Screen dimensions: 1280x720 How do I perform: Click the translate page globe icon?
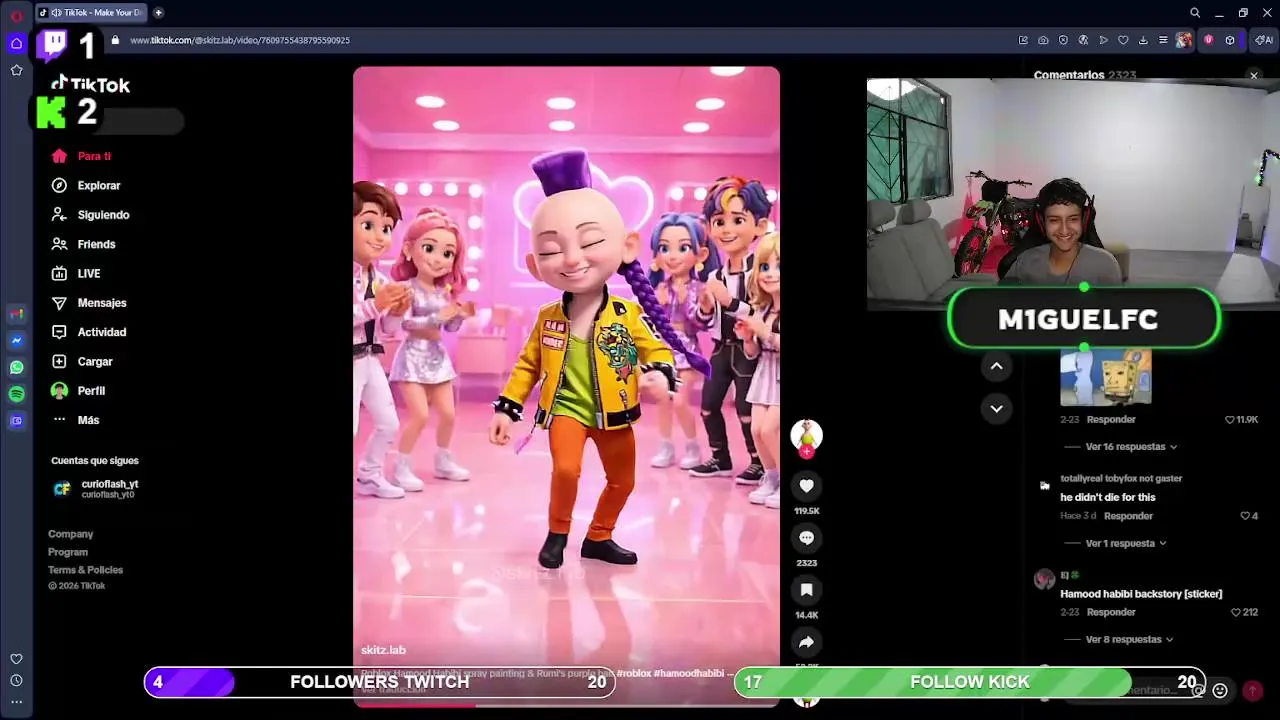click(1083, 40)
